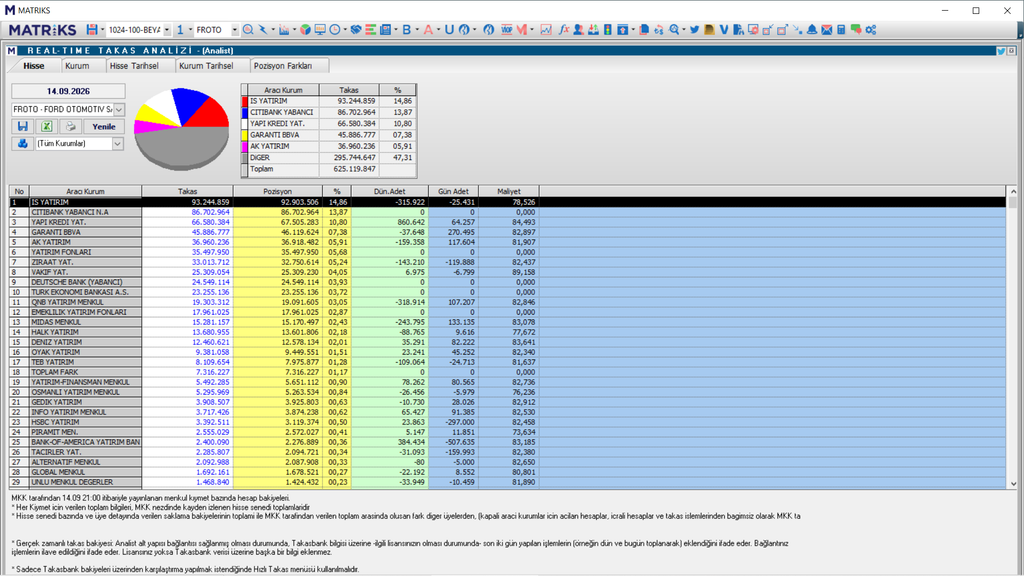Click the pie chart graphic
This screenshot has height=576, width=1024.
(x=182, y=129)
